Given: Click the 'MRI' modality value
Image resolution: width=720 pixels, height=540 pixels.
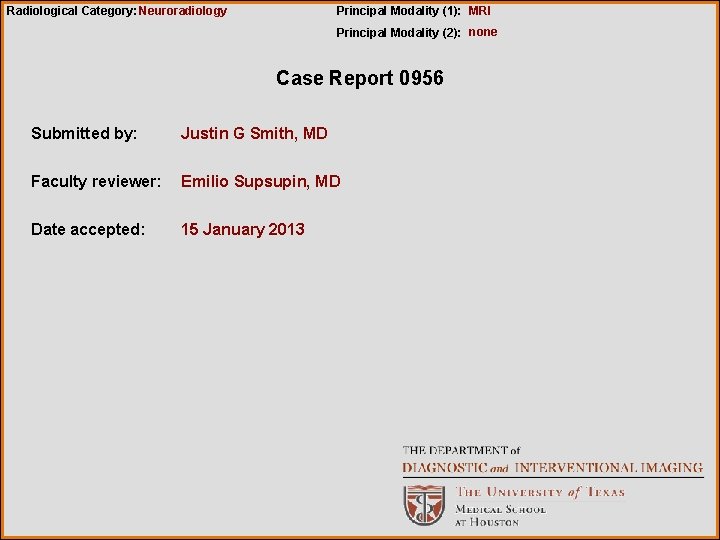Looking at the screenshot, I should point(479,11).
